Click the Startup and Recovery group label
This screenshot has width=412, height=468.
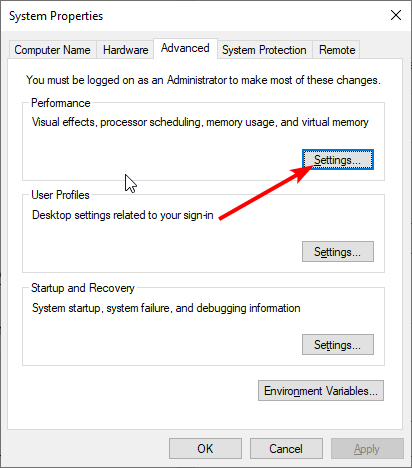[x=83, y=288]
